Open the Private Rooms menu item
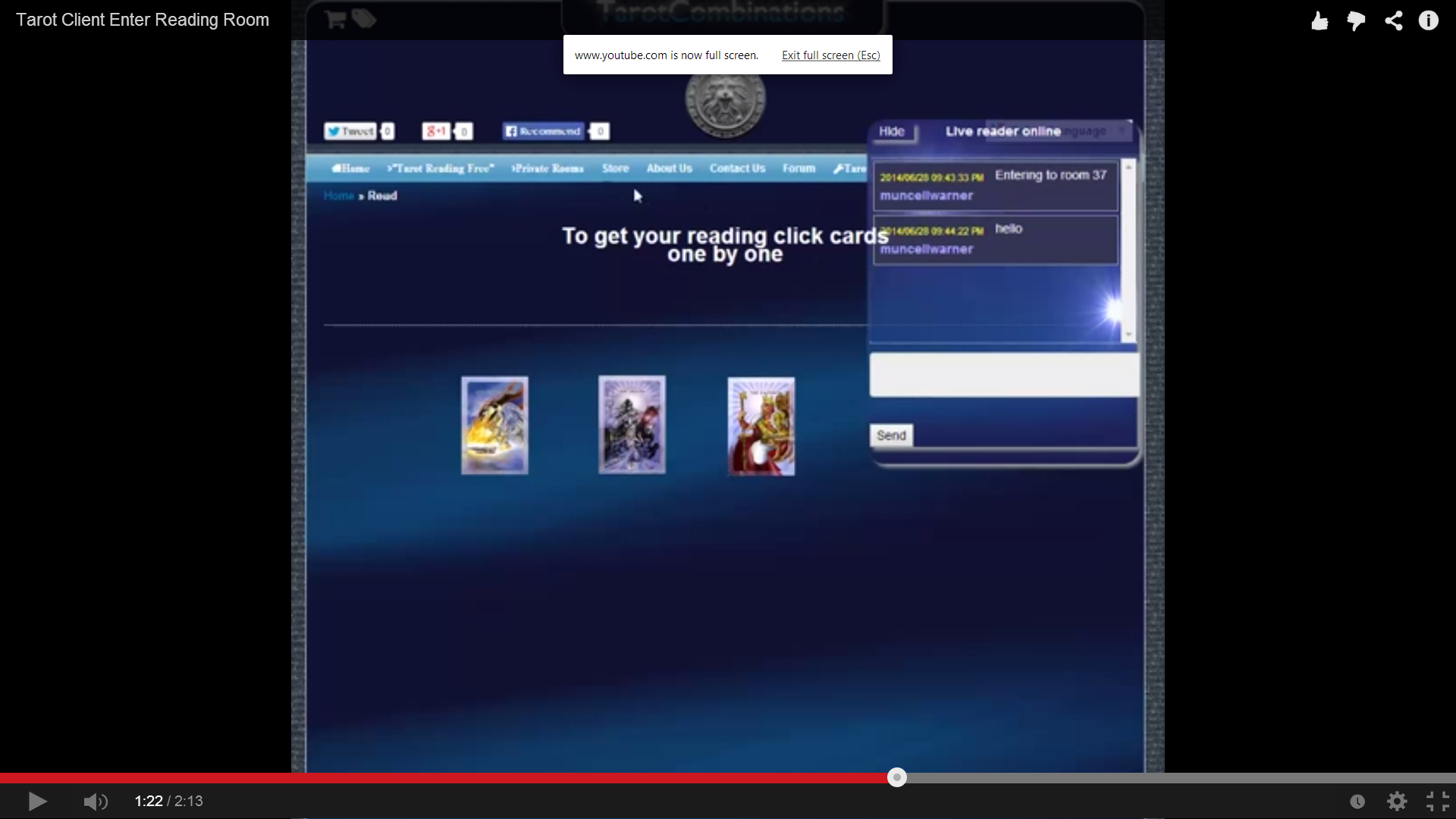The width and height of the screenshot is (1456, 819). (x=547, y=168)
